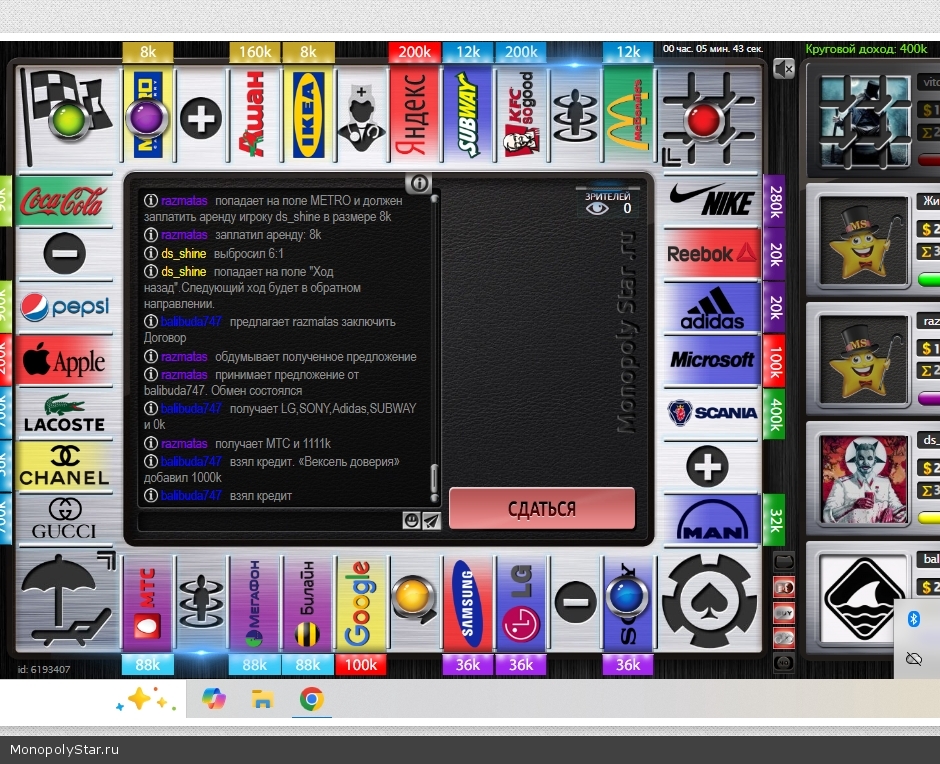This screenshot has width=940, height=764.
Task: Click balibuda747 in 'предлагает razmatas' line
Action: tap(191, 321)
